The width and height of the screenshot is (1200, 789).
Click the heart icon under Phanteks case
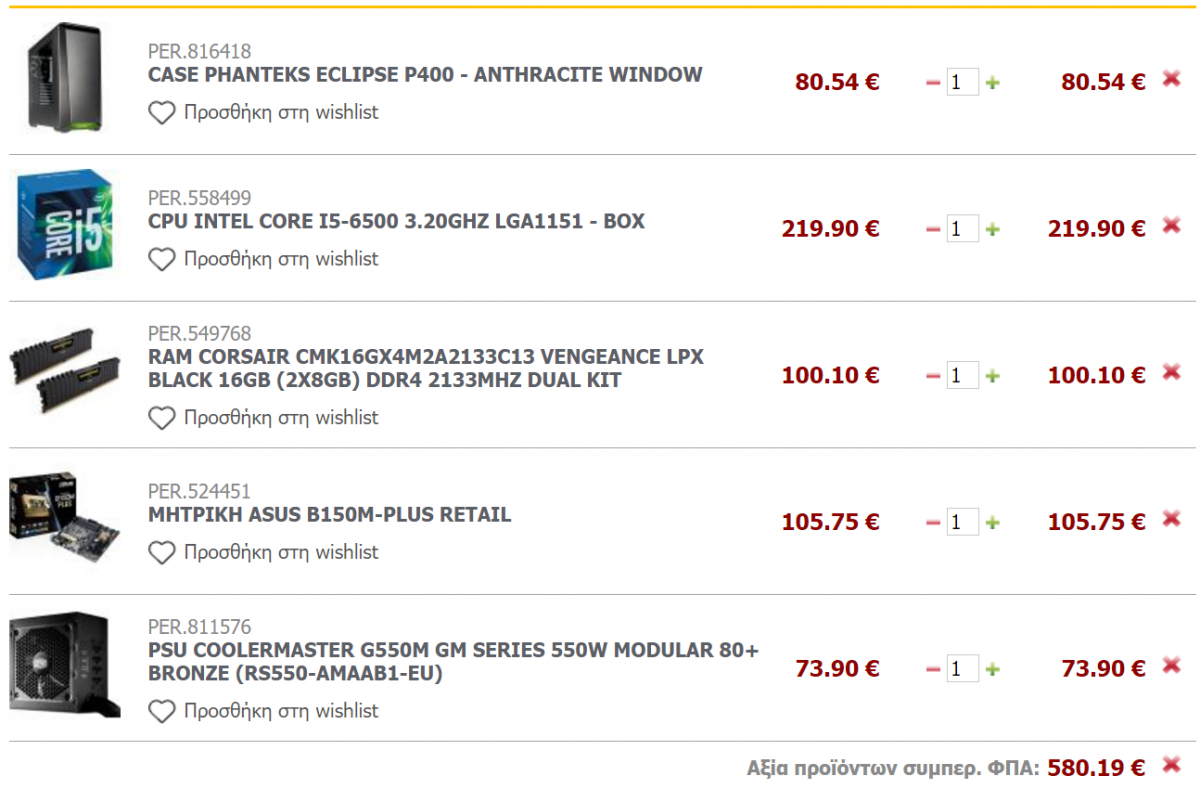click(161, 113)
